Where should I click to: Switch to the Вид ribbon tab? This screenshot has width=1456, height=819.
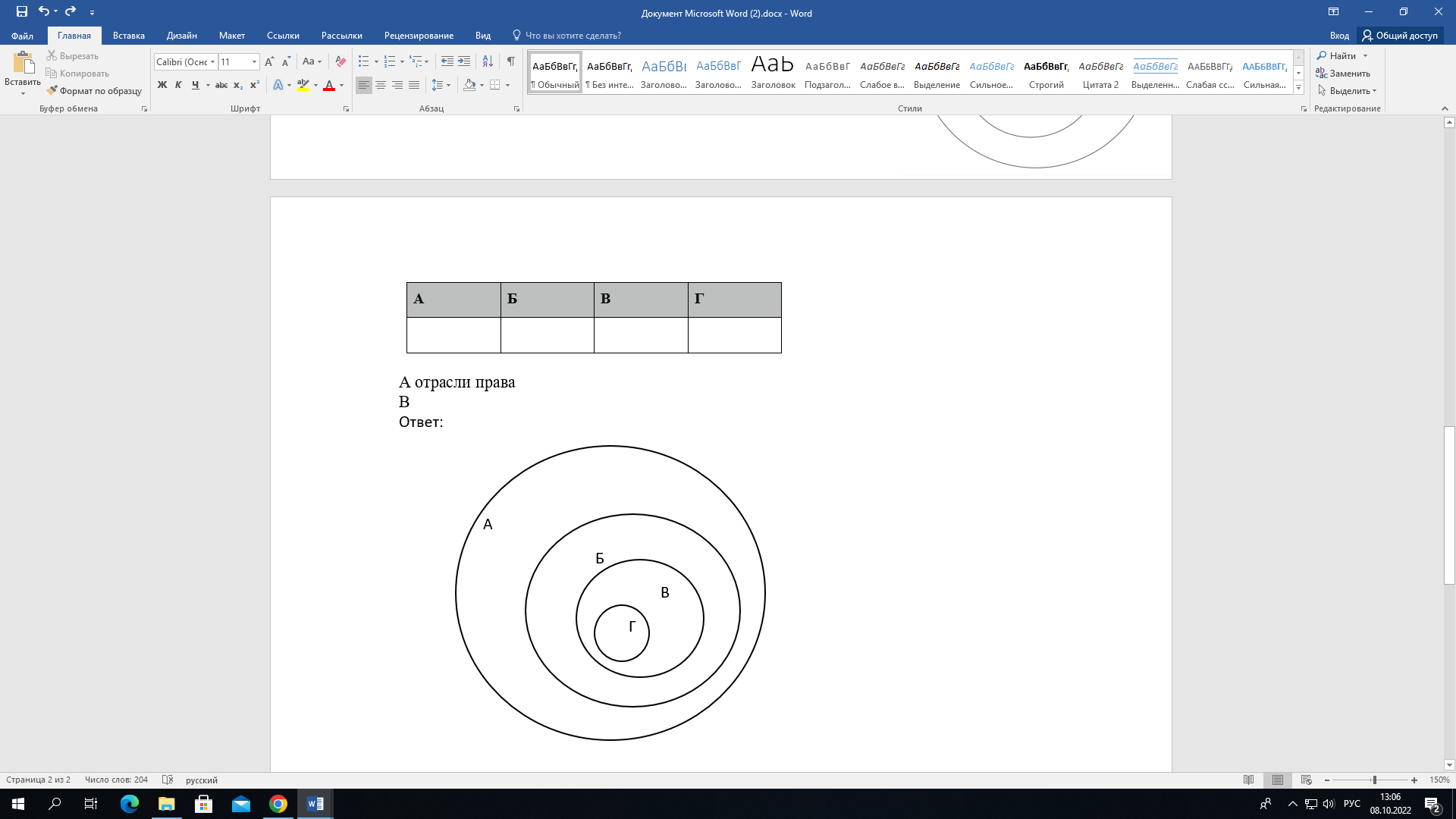pyautogui.click(x=483, y=35)
